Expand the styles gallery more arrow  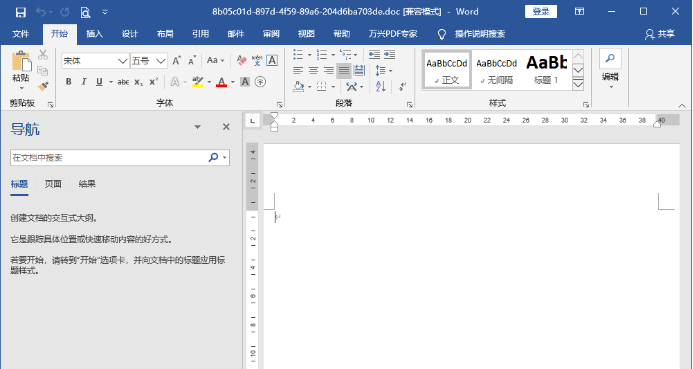pyautogui.click(x=578, y=84)
